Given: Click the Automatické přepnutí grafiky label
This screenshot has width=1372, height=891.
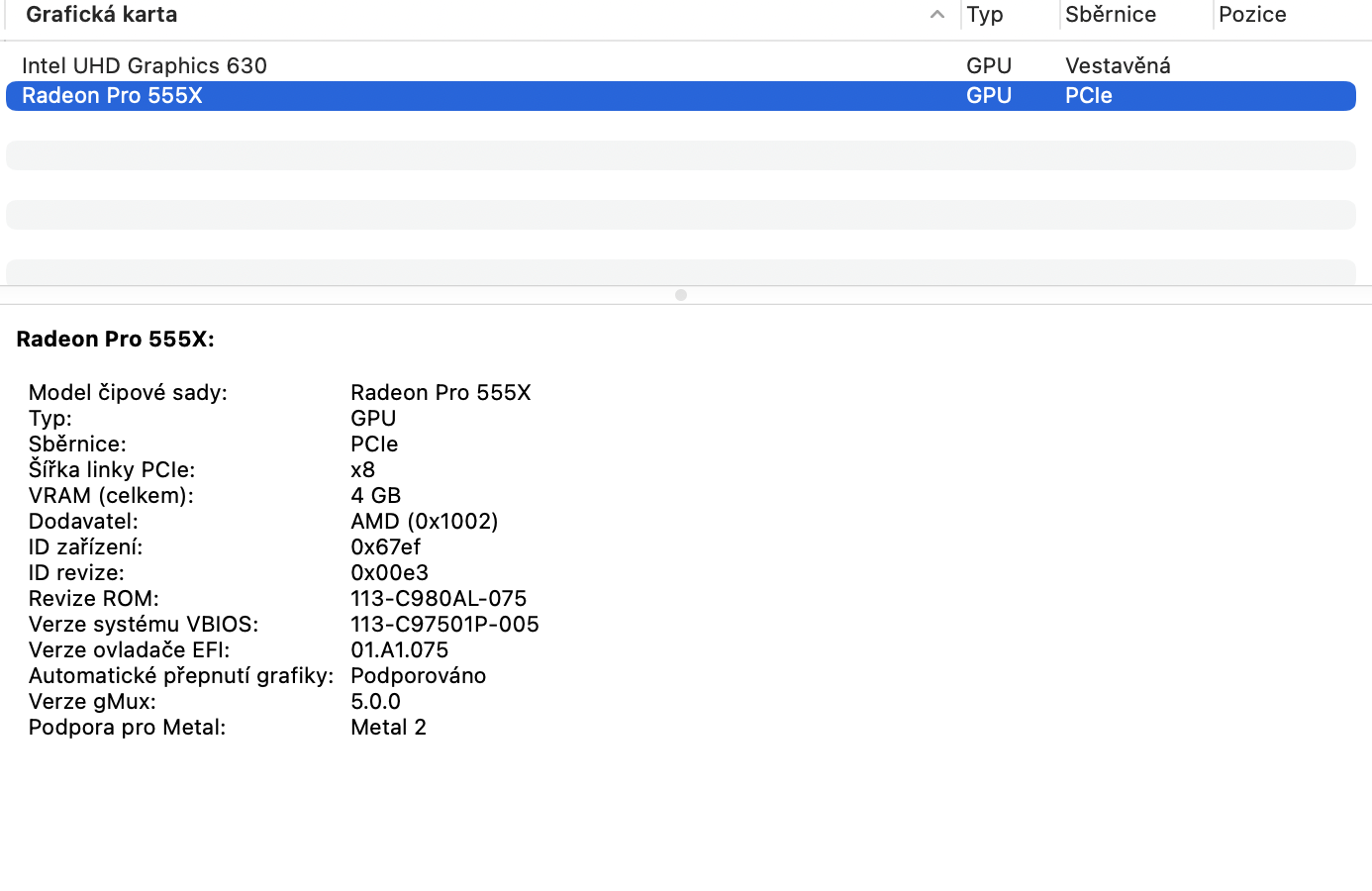Looking at the screenshot, I should (181, 676).
